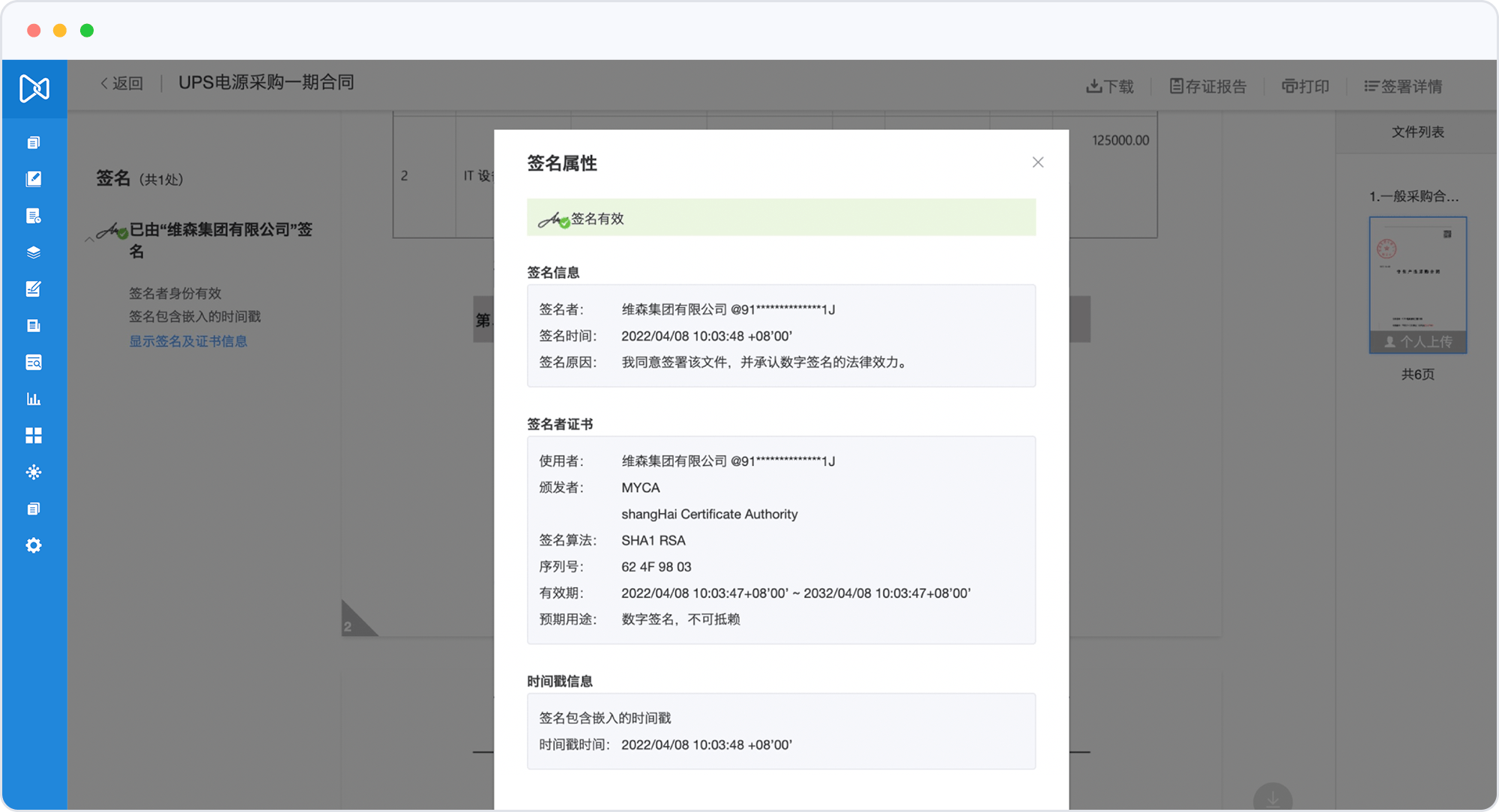Click 显示签名及证书信息 link

[188, 342]
